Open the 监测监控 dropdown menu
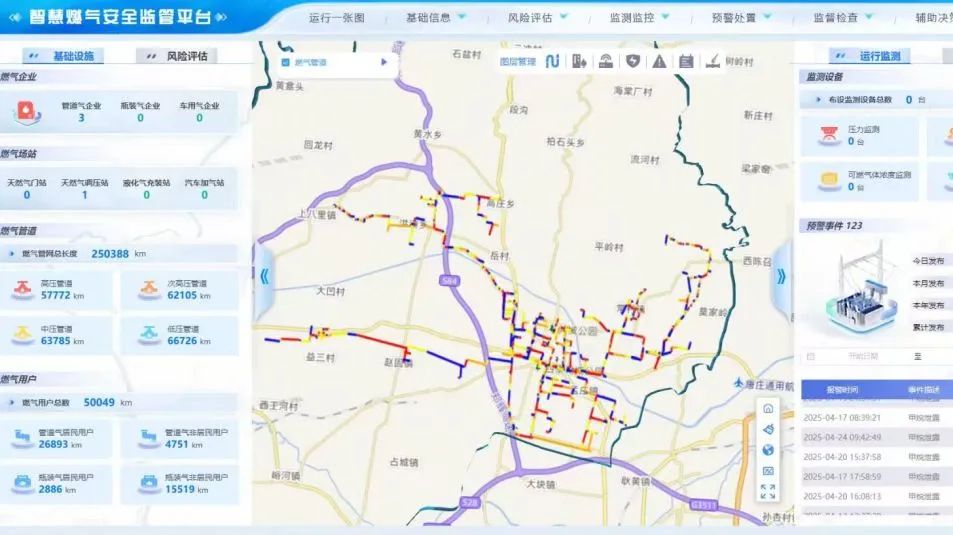The height and width of the screenshot is (535, 953). point(639,18)
